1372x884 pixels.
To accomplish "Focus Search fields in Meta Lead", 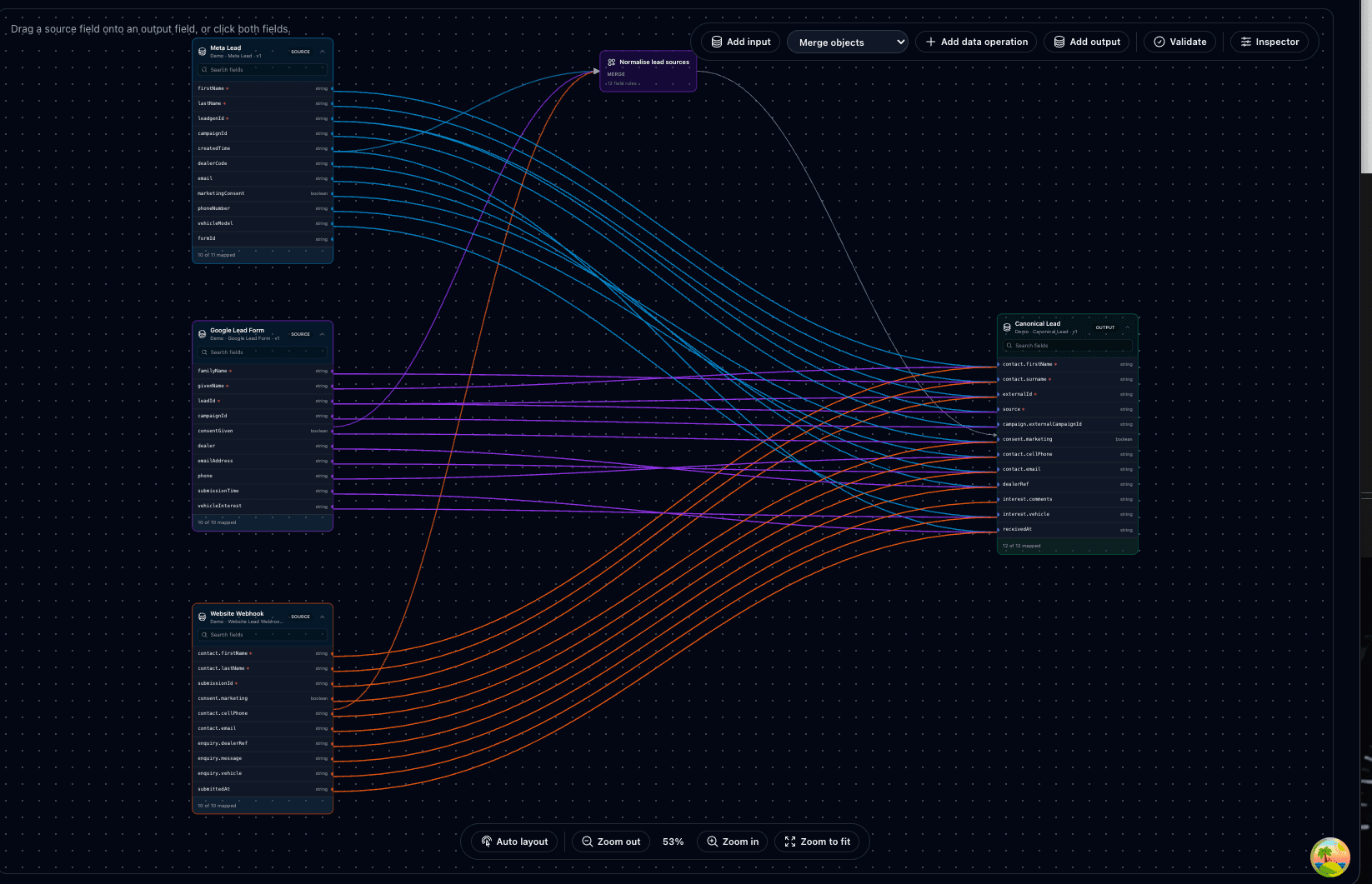I will click(263, 70).
